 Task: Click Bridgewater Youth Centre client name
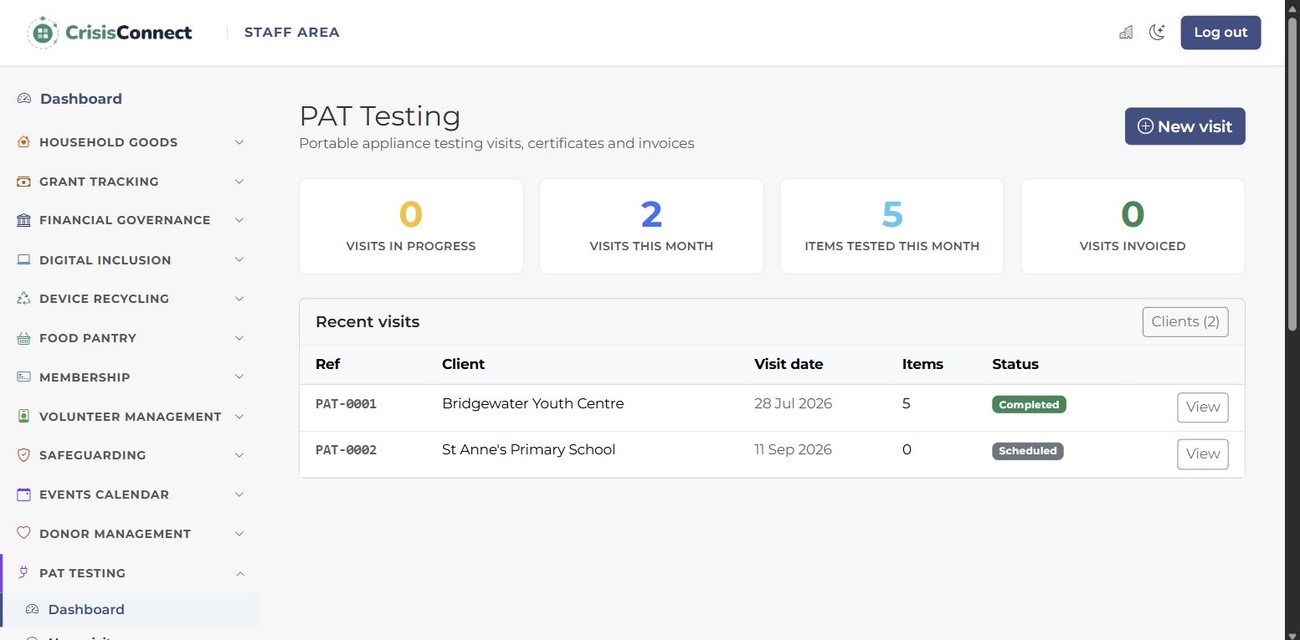pyautogui.click(x=533, y=403)
